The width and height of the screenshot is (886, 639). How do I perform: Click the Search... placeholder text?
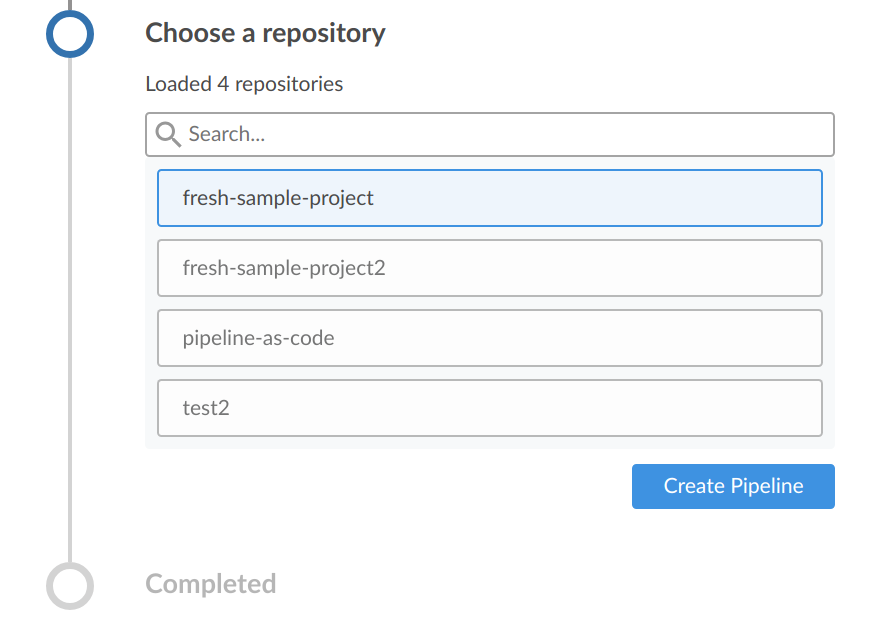coord(227,134)
